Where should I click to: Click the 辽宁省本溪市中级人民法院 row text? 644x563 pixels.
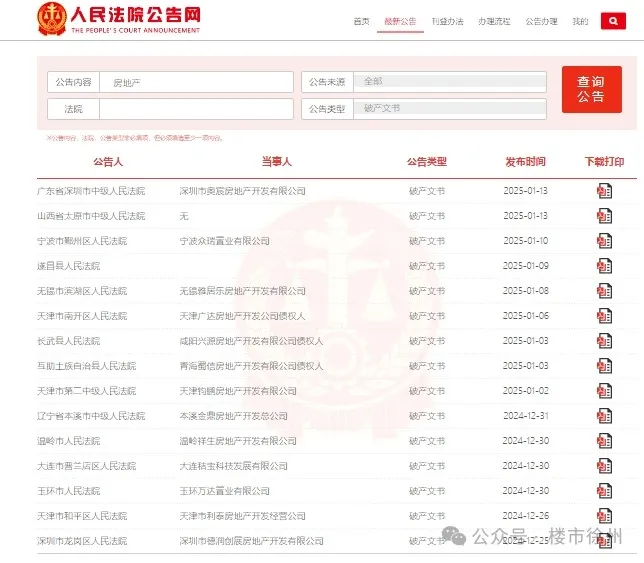pos(91,416)
